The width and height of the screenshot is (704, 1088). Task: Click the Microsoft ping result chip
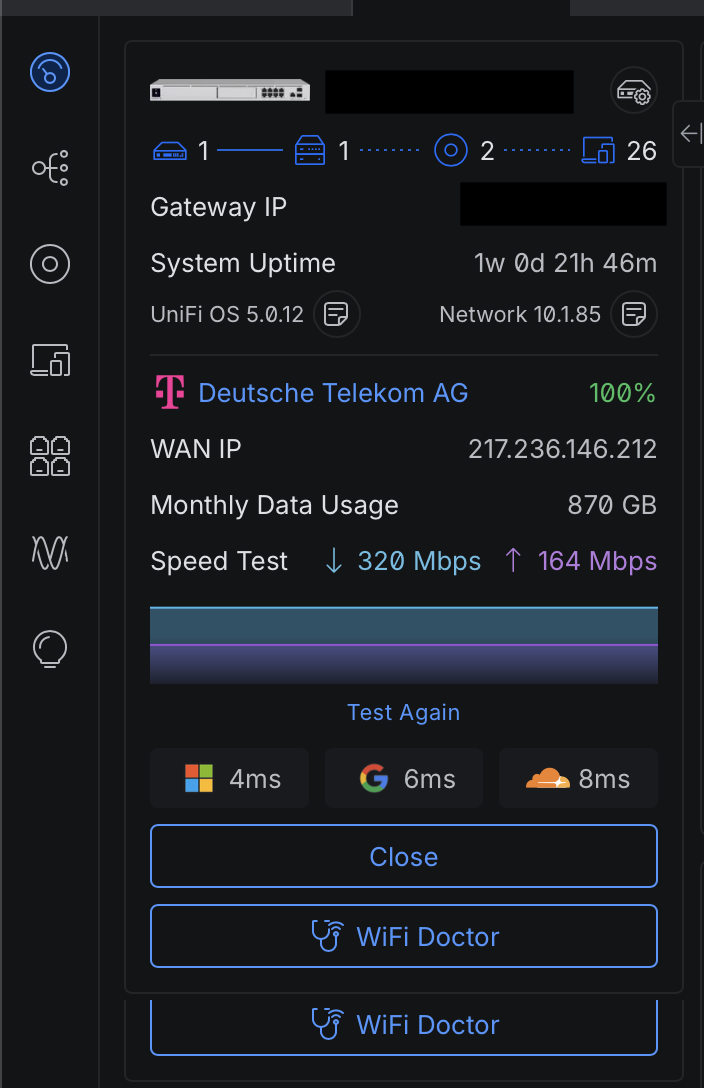[229, 777]
